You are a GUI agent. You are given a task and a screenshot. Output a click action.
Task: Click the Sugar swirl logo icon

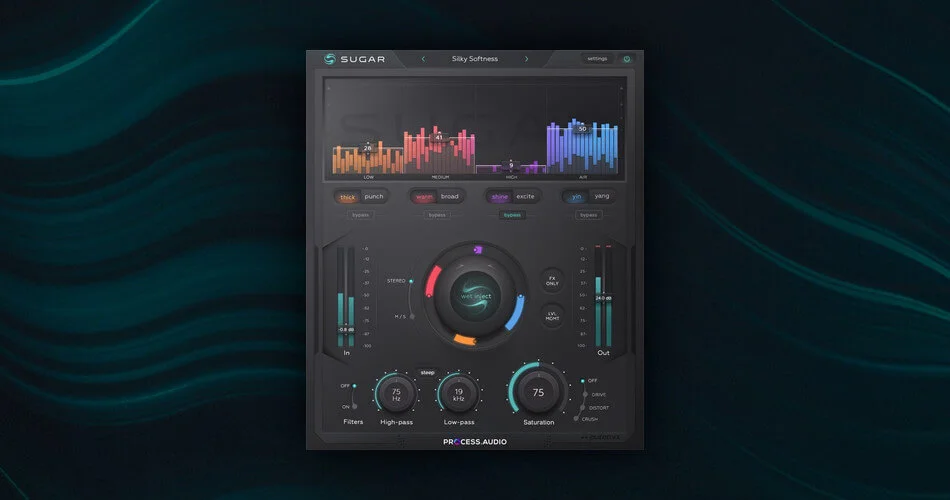pyautogui.click(x=330, y=59)
